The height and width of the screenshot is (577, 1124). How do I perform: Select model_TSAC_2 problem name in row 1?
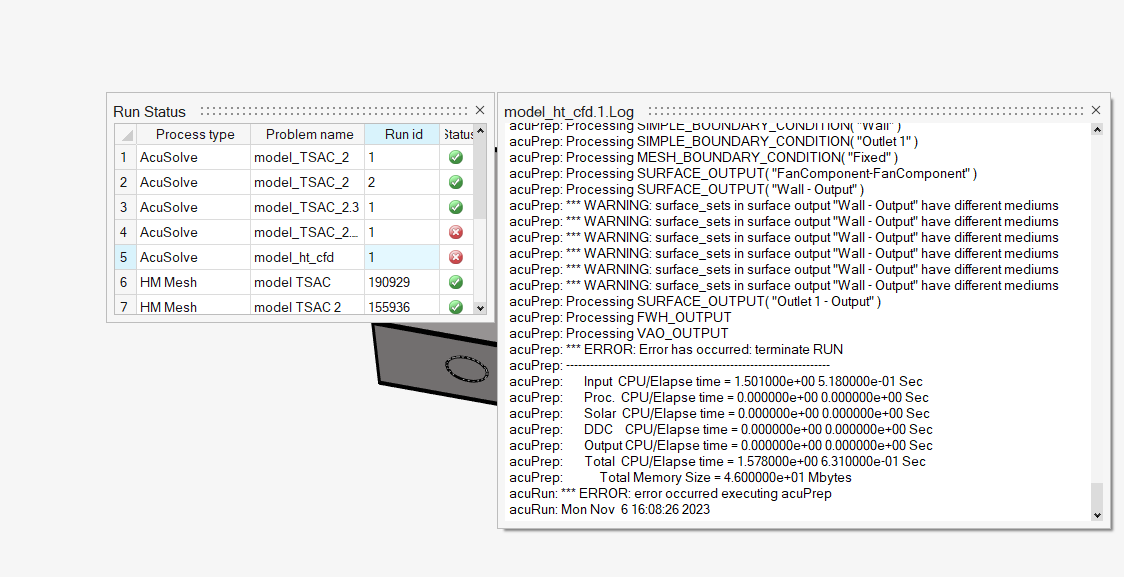308,157
